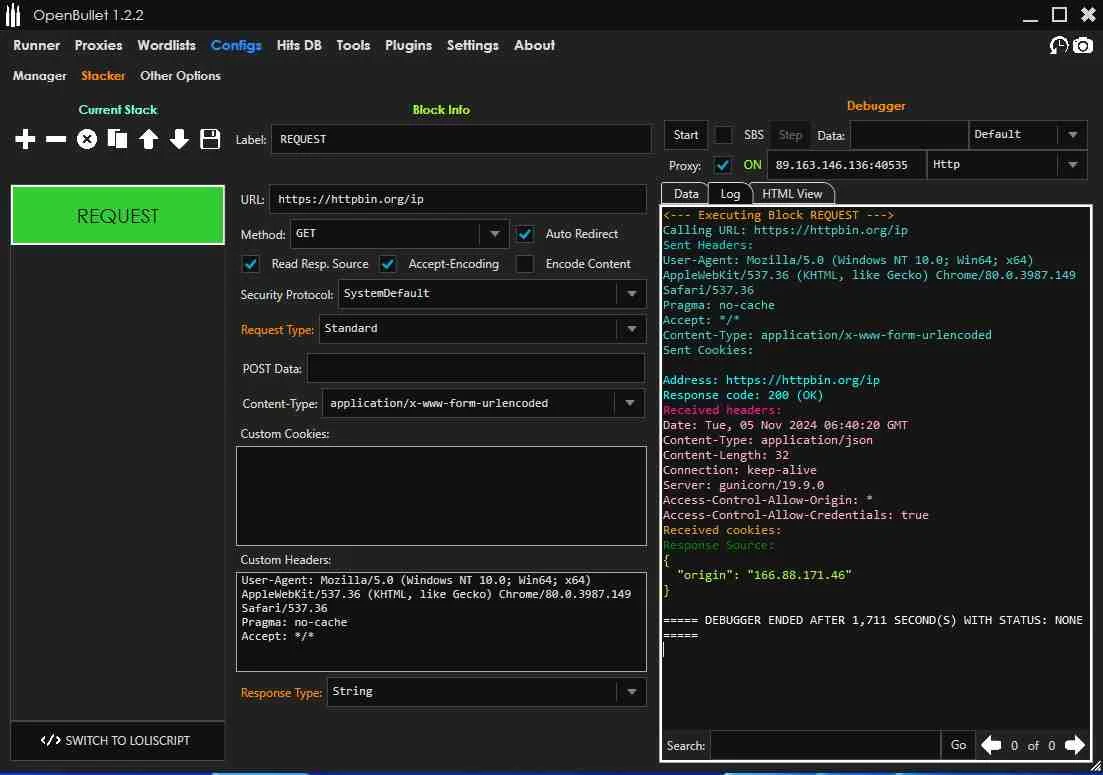Click the OpenBullet logo icon

pos(13,15)
